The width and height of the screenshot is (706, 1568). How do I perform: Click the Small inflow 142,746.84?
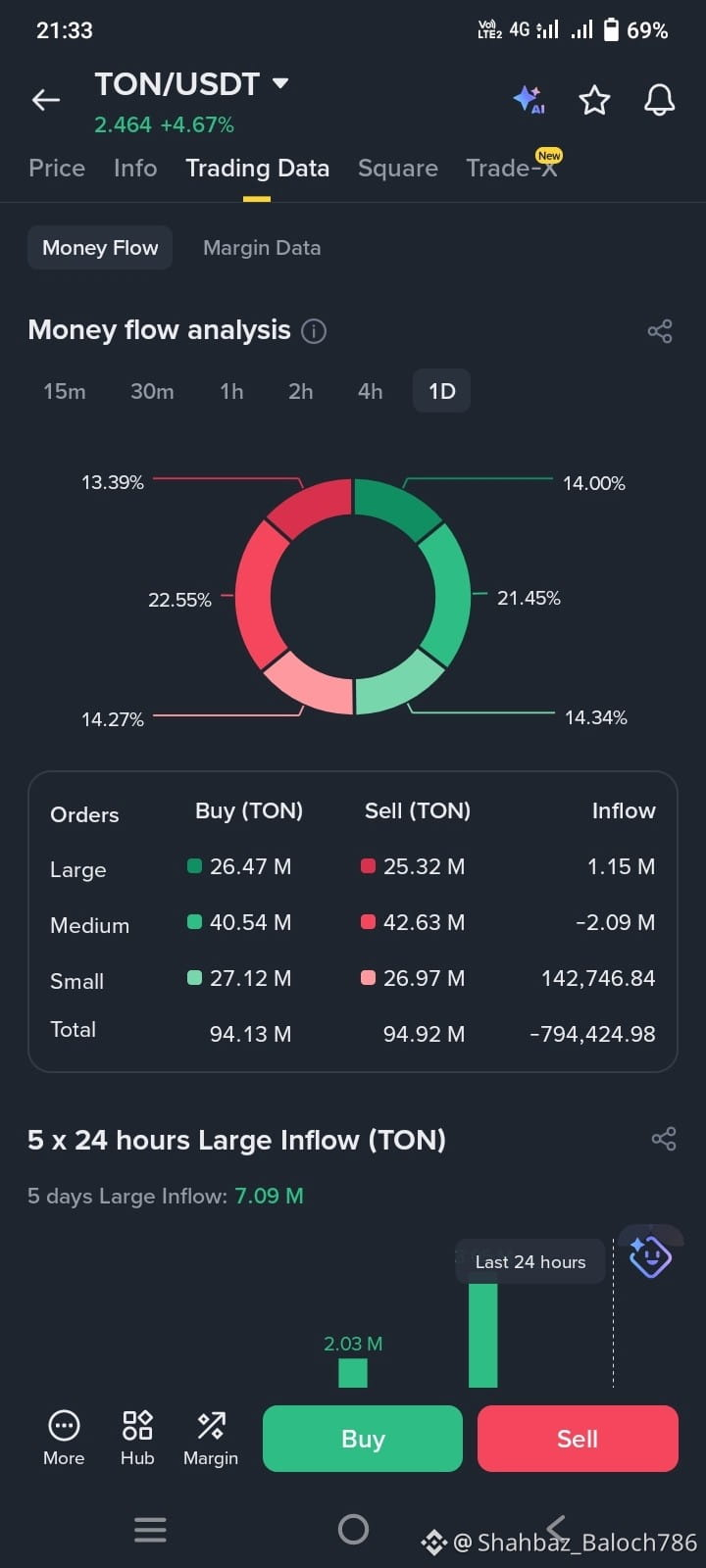(598, 978)
